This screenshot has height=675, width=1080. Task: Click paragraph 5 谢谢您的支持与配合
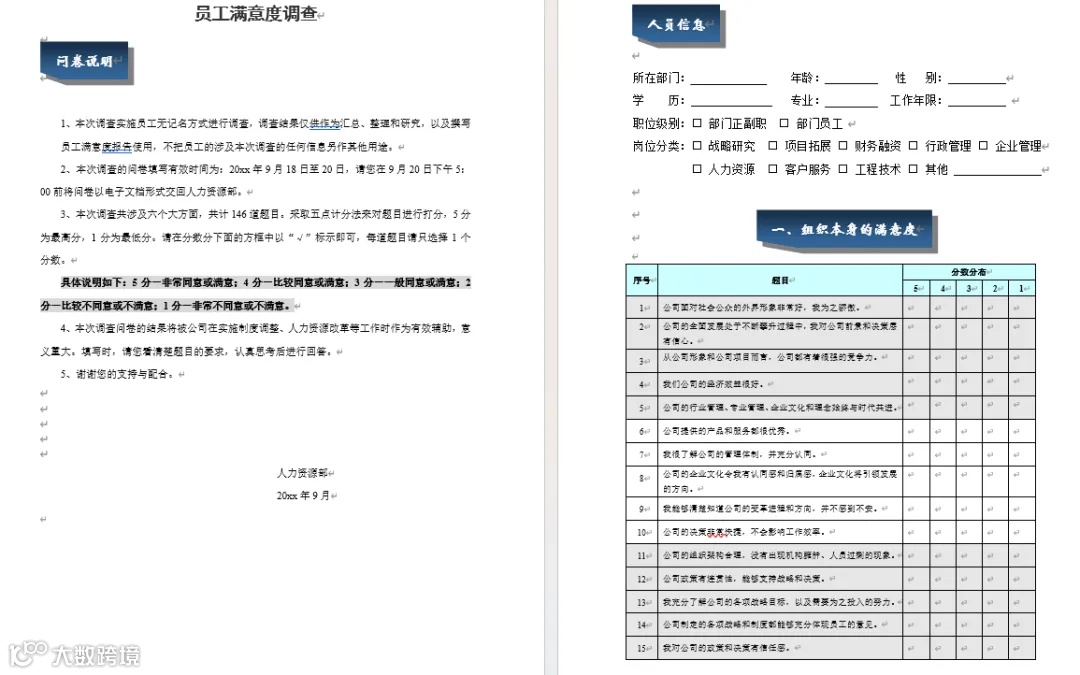(115, 374)
